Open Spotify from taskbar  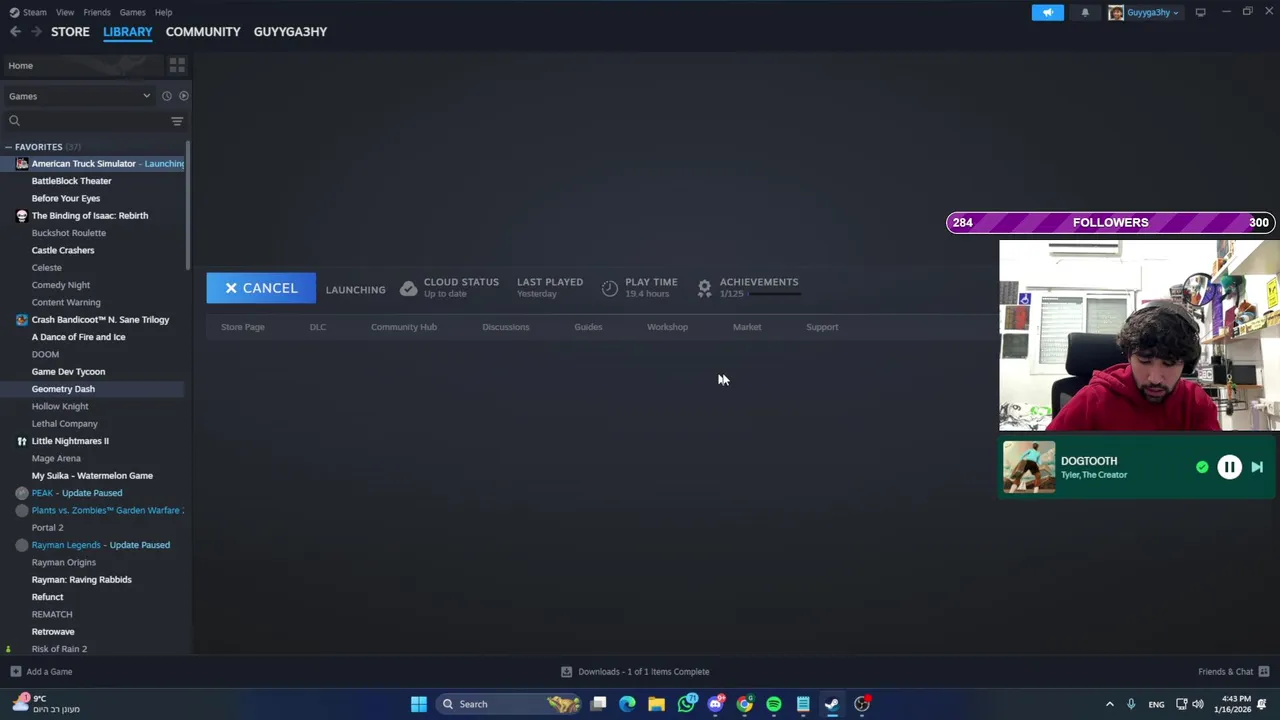pos(774,704)
